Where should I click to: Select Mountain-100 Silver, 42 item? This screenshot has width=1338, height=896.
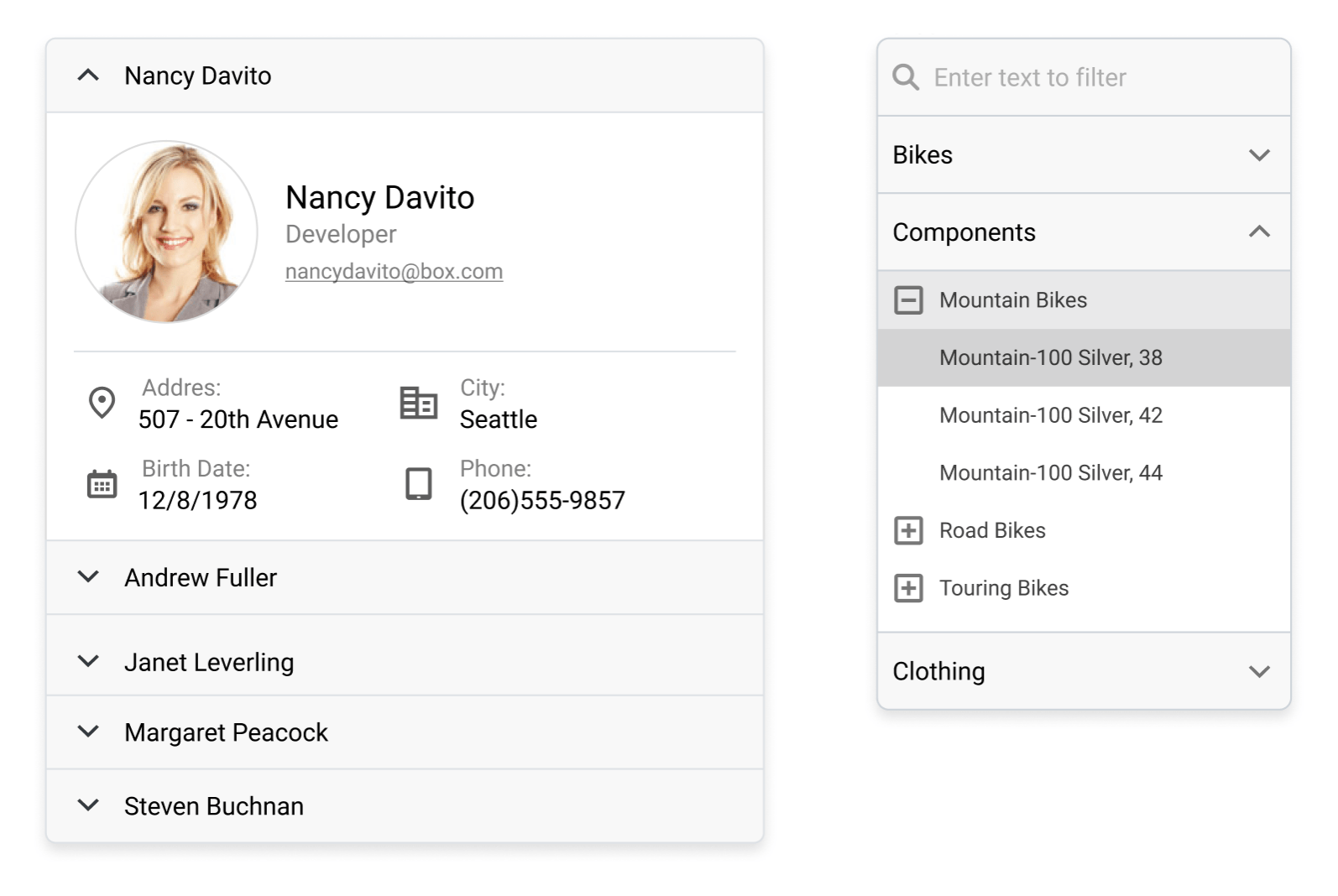1050,415
